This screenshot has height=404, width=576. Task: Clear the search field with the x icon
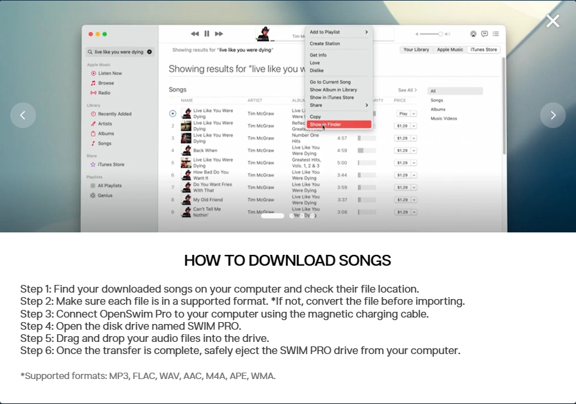click(150, 52)
